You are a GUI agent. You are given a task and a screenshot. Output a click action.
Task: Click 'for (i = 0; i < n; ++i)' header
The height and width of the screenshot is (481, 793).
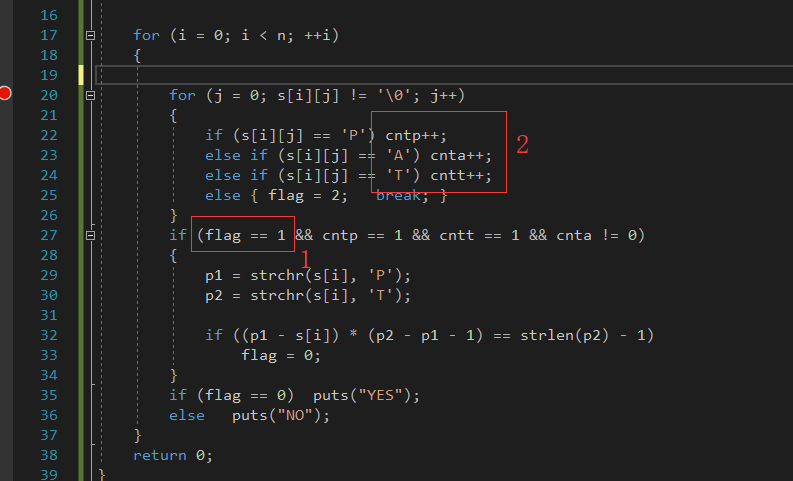click(236, 35)
